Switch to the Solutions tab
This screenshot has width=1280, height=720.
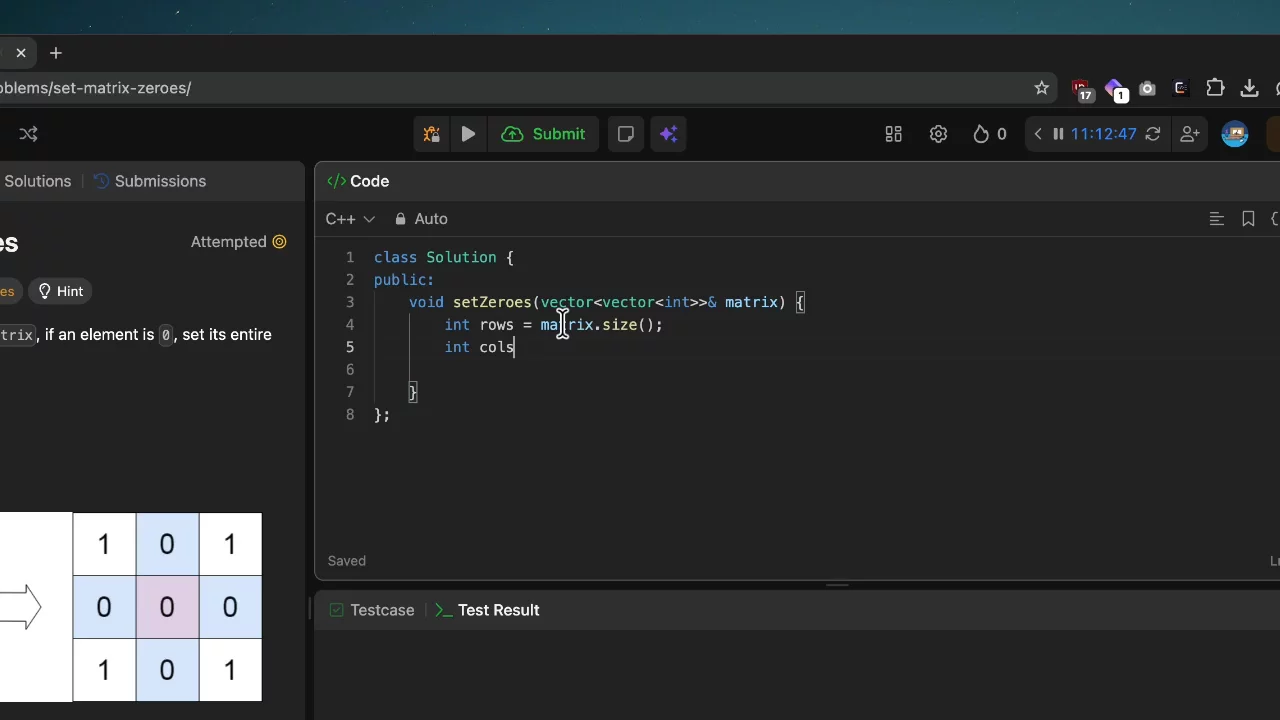tap(37, 181)
